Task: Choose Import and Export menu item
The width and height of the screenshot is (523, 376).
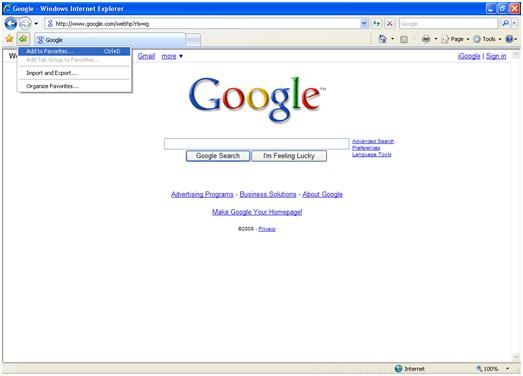Action: (x=74, y=73)
